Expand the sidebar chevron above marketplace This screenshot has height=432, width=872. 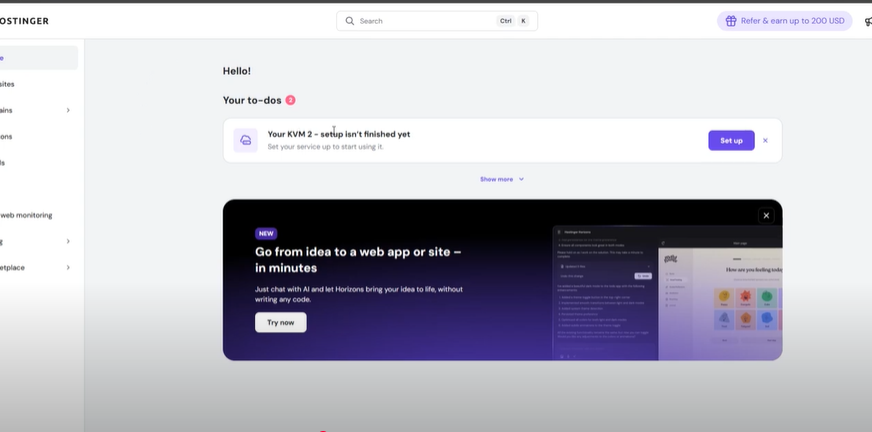[x=68, y=241]
